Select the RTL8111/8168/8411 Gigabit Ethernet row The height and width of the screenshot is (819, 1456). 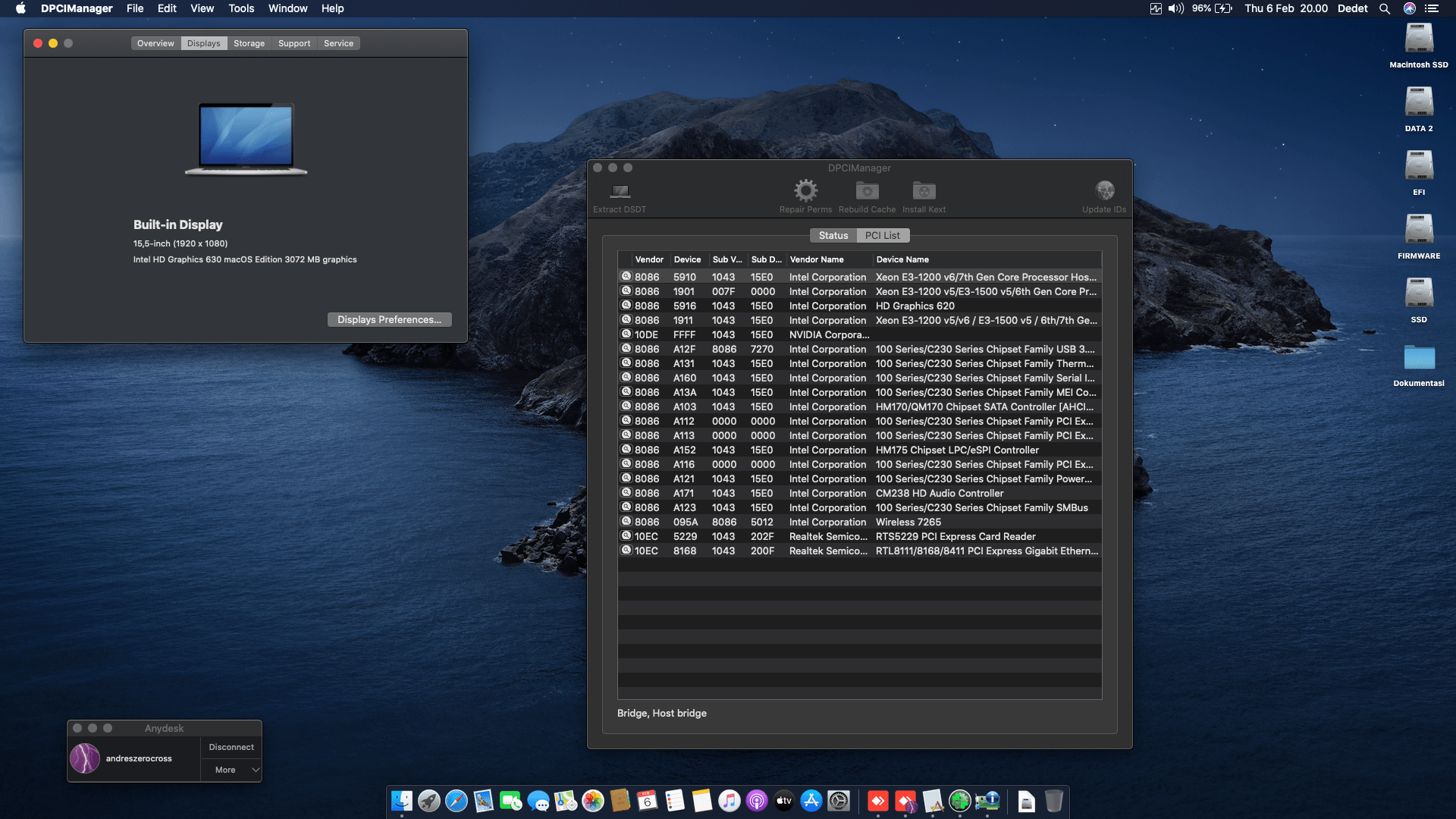[x=860, y=551]
